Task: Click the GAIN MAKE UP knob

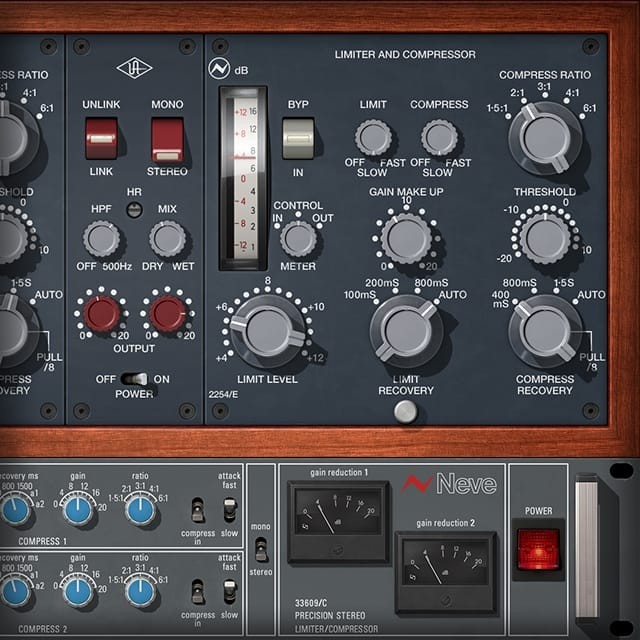Action: point(407,238)
